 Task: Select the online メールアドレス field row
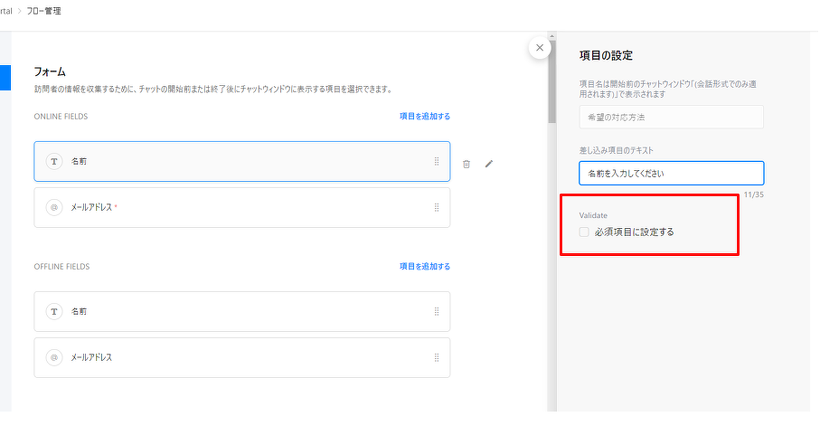click(240, 208)
